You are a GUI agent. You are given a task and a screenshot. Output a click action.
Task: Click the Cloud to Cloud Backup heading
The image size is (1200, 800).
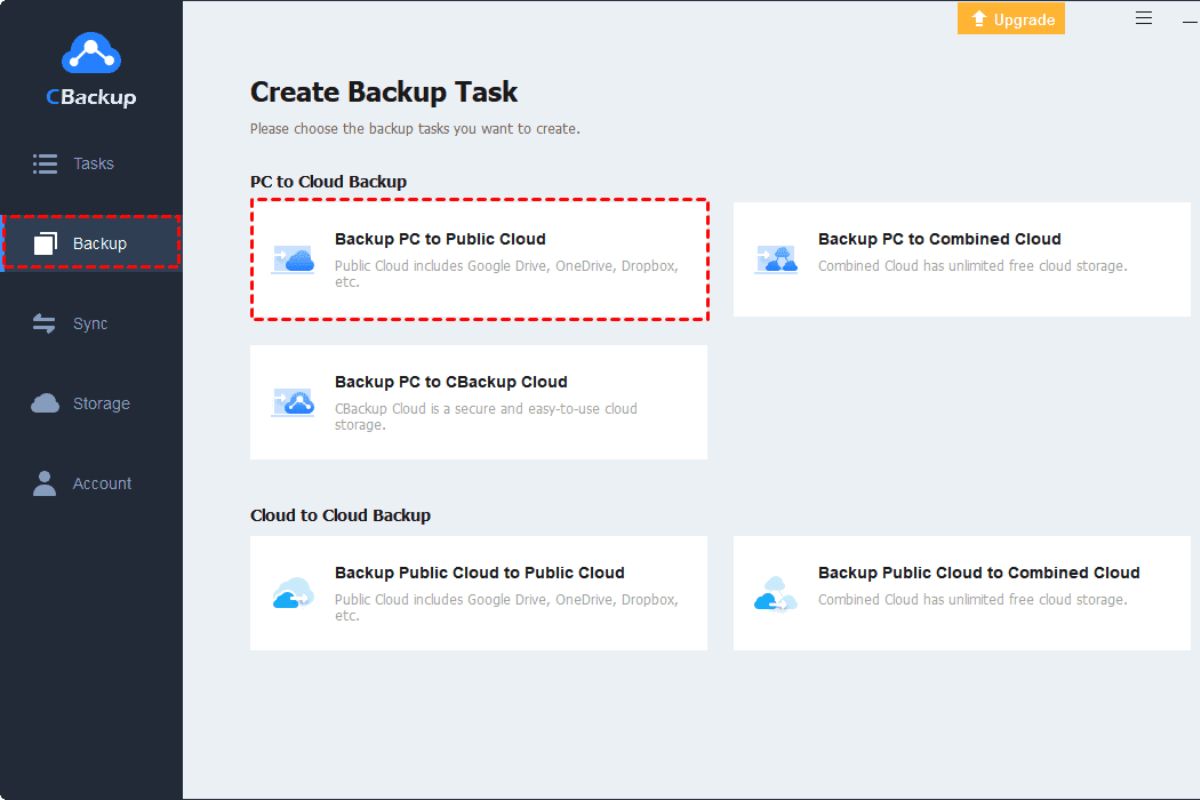[x=340, y=516]
